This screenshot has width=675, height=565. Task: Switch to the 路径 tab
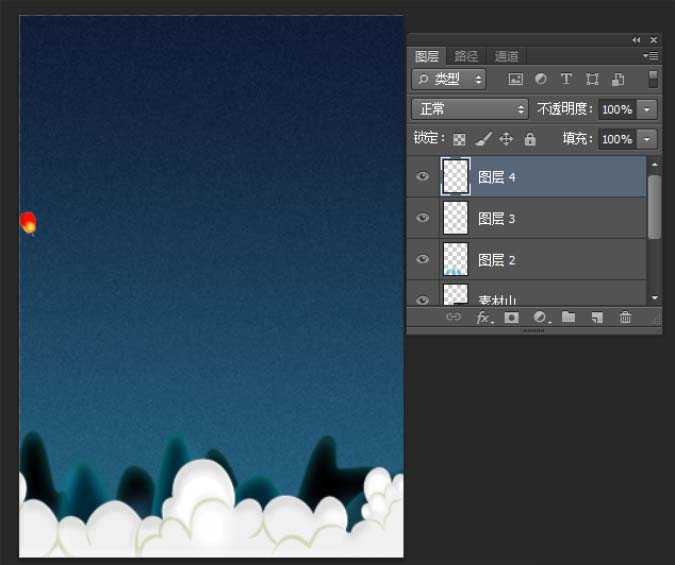(467, 57)
